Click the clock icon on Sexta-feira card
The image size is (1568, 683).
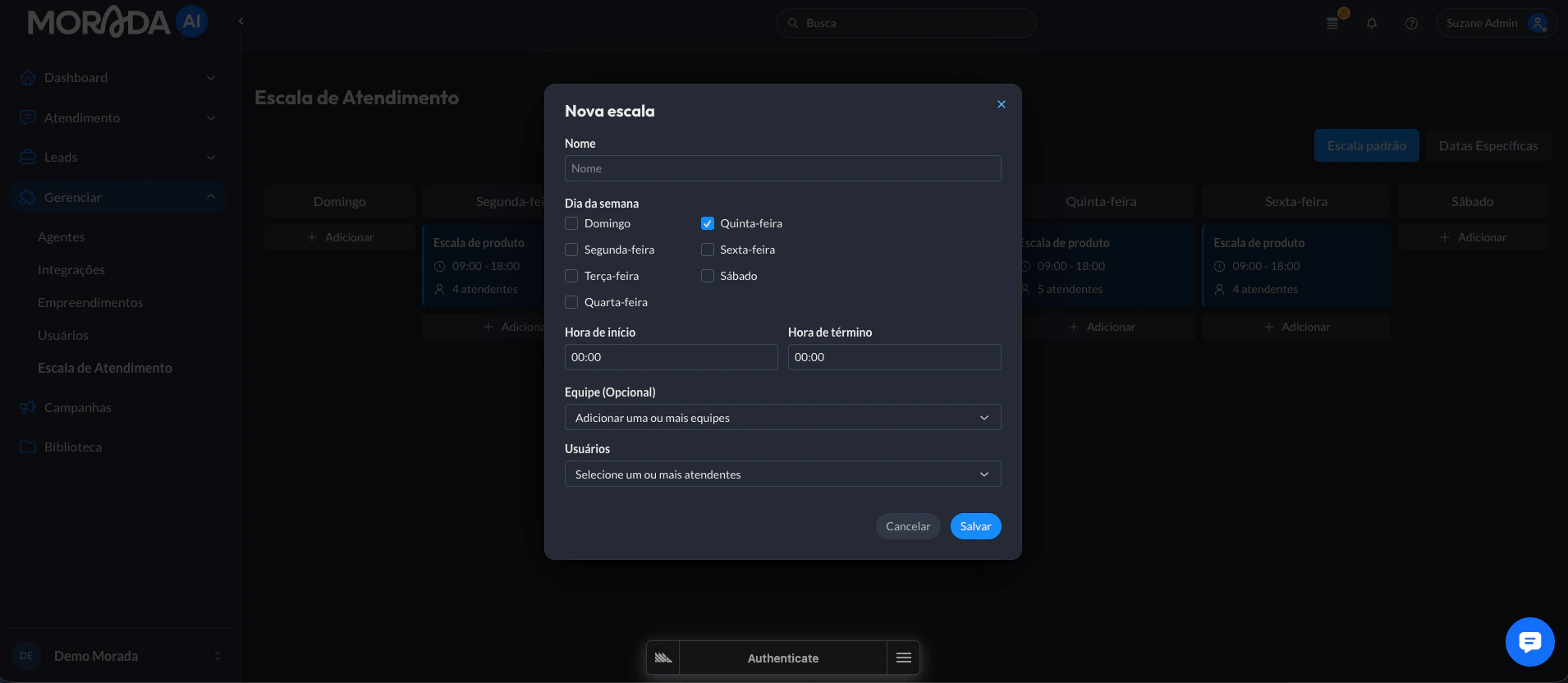(1219, 266)
